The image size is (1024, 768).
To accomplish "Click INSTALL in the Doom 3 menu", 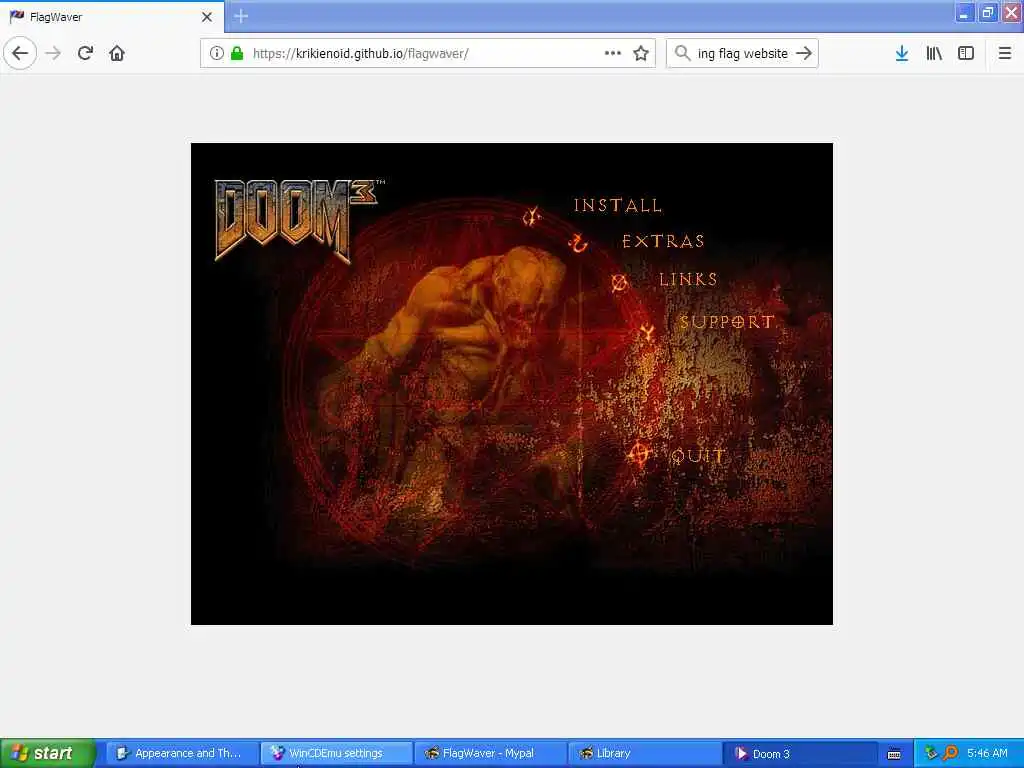I will click(618, 206).
